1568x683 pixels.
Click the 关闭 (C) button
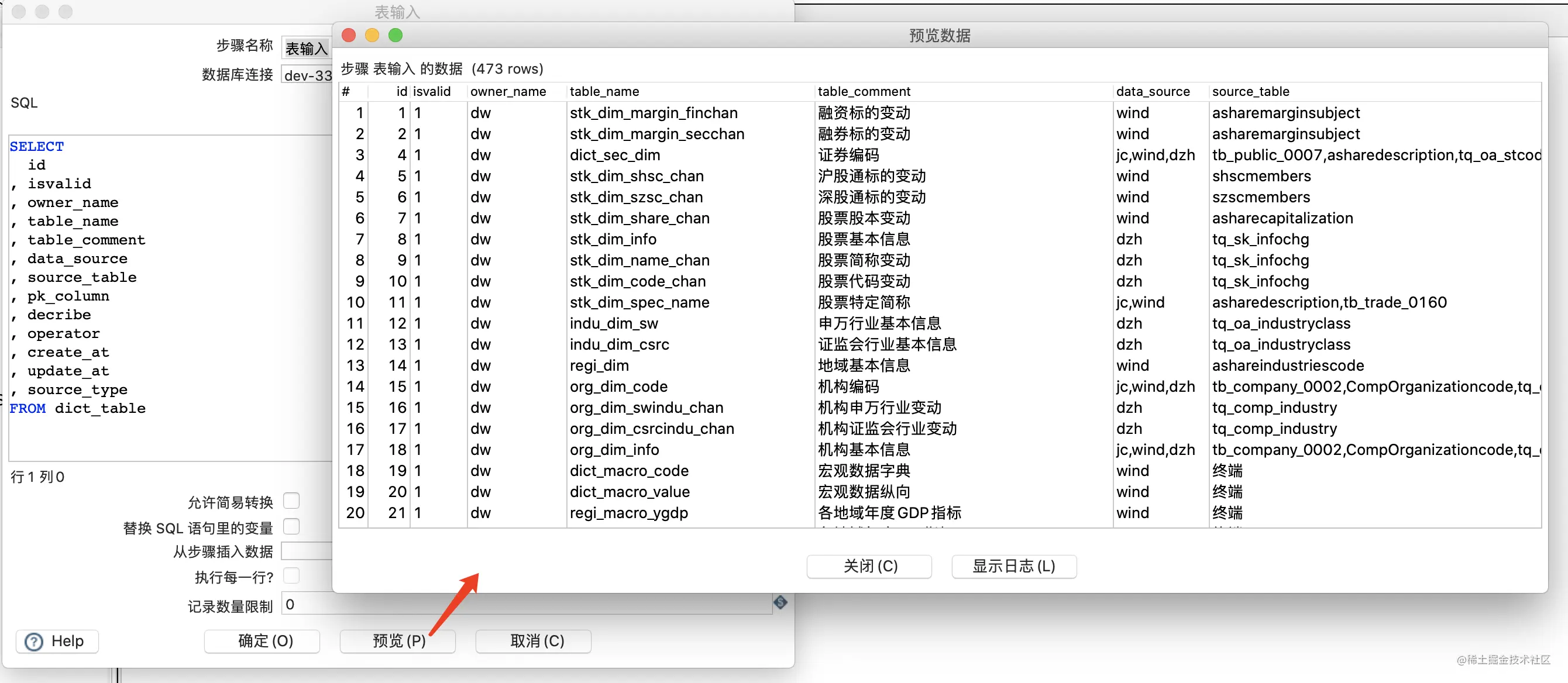[x=869, y=565]
